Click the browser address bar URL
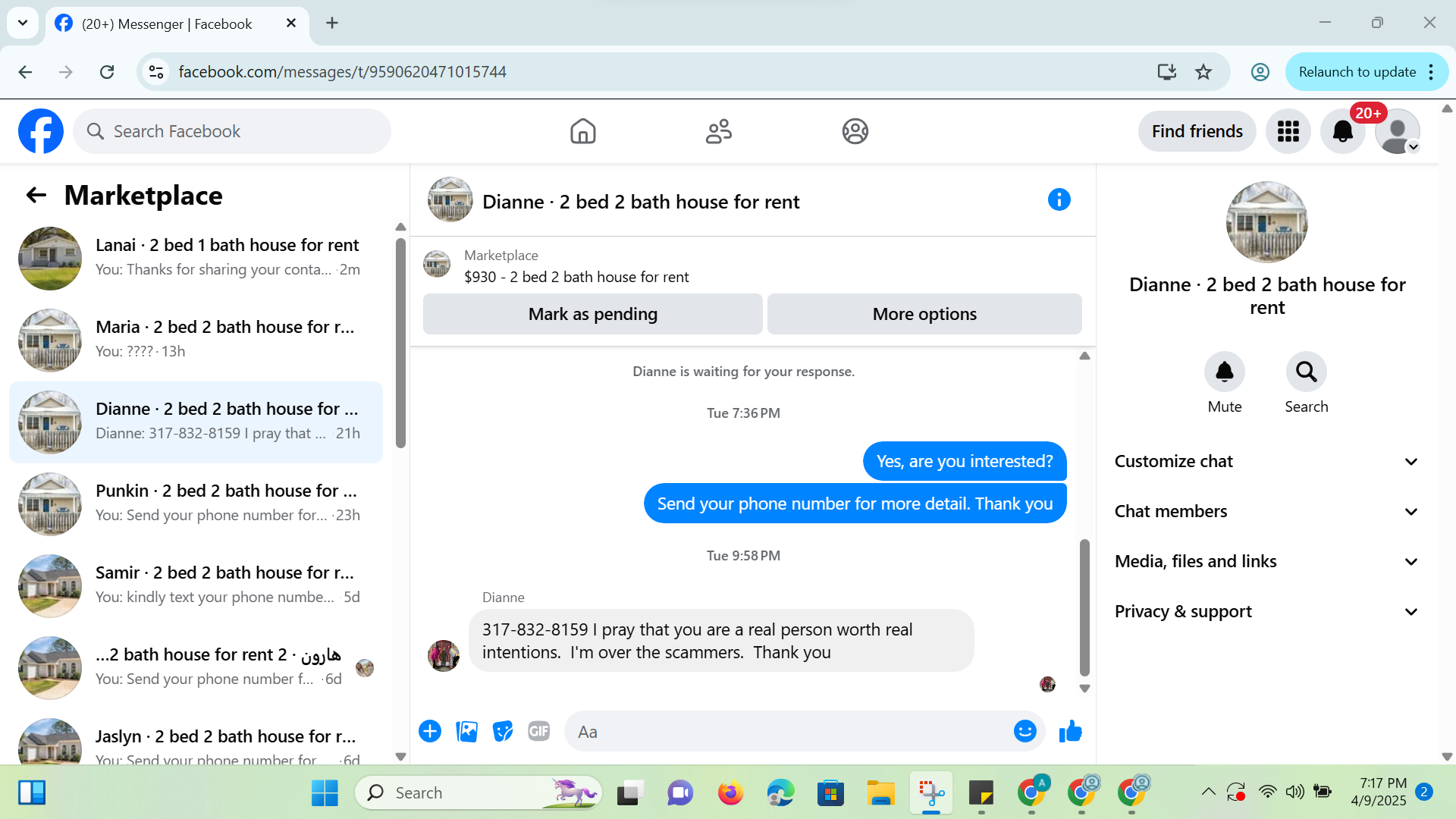 343,72
